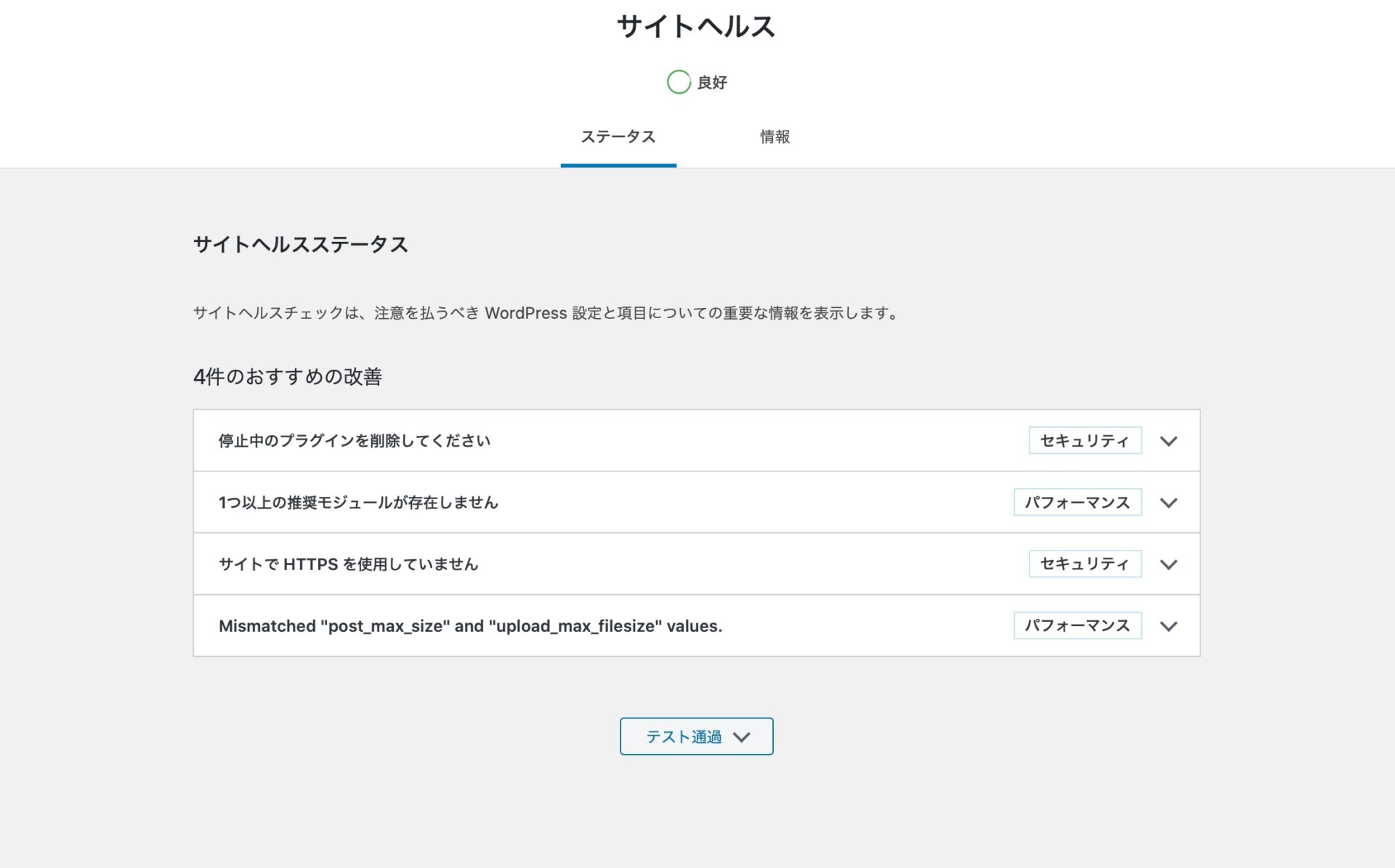The height and width of the screenshot is (868, 1395).
Task: Click the recommended modules row title text
Action: (358, 502)
